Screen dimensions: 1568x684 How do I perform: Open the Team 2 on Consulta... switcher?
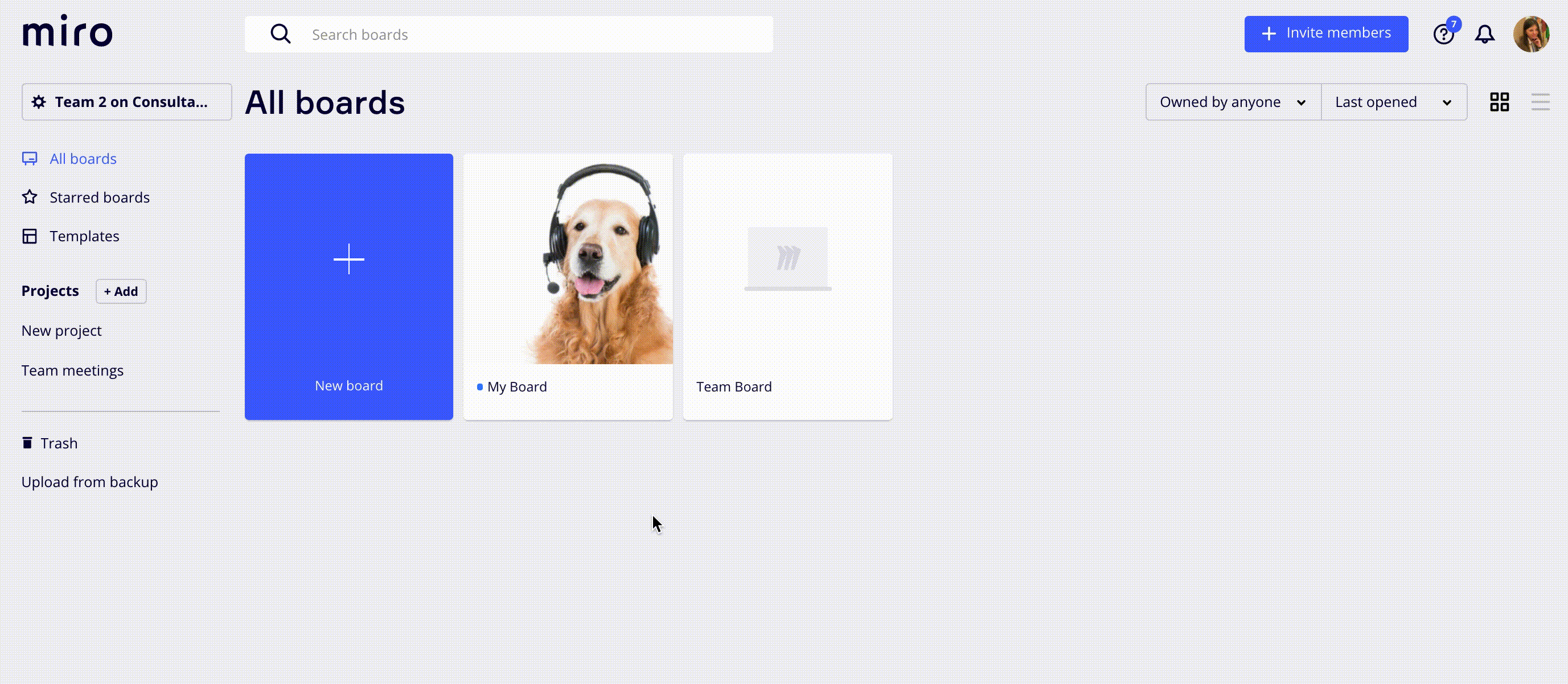pos(126,102)
